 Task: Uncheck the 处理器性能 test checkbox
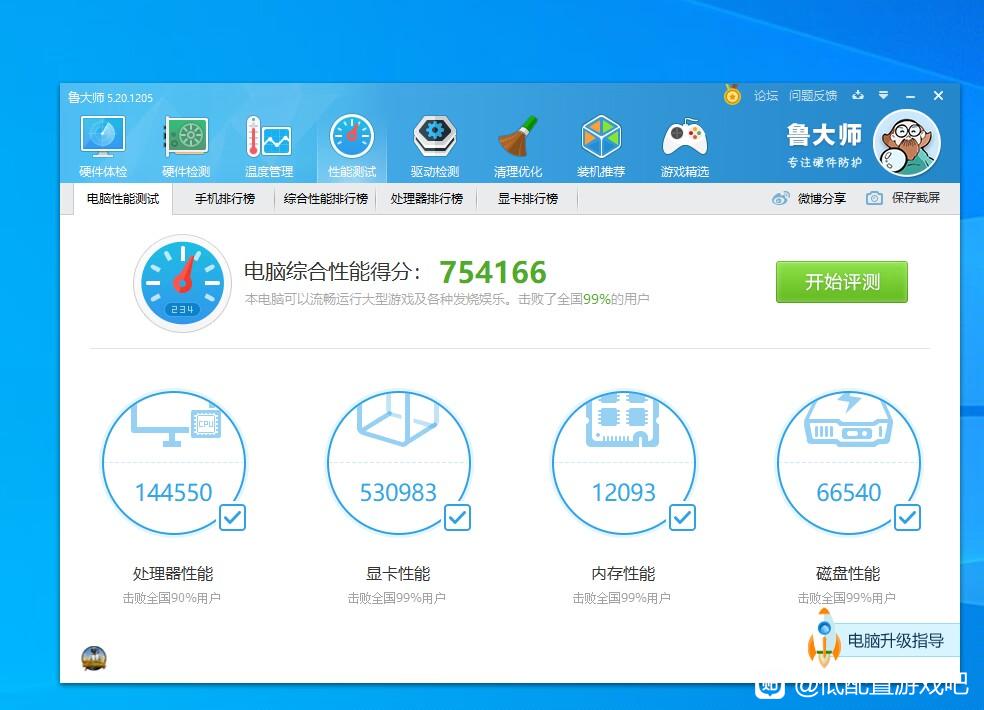[x=232, y=518]
